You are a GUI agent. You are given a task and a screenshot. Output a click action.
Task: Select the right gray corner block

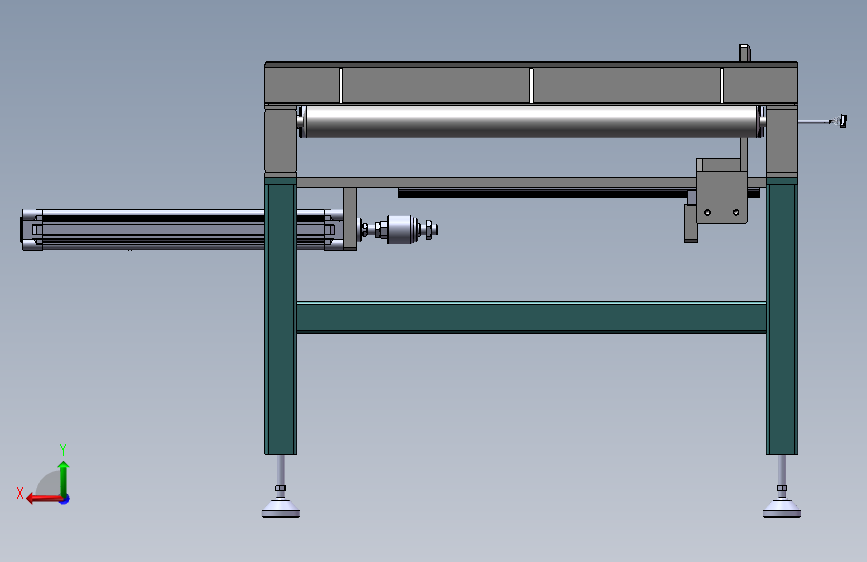click(x=782, y=142)
